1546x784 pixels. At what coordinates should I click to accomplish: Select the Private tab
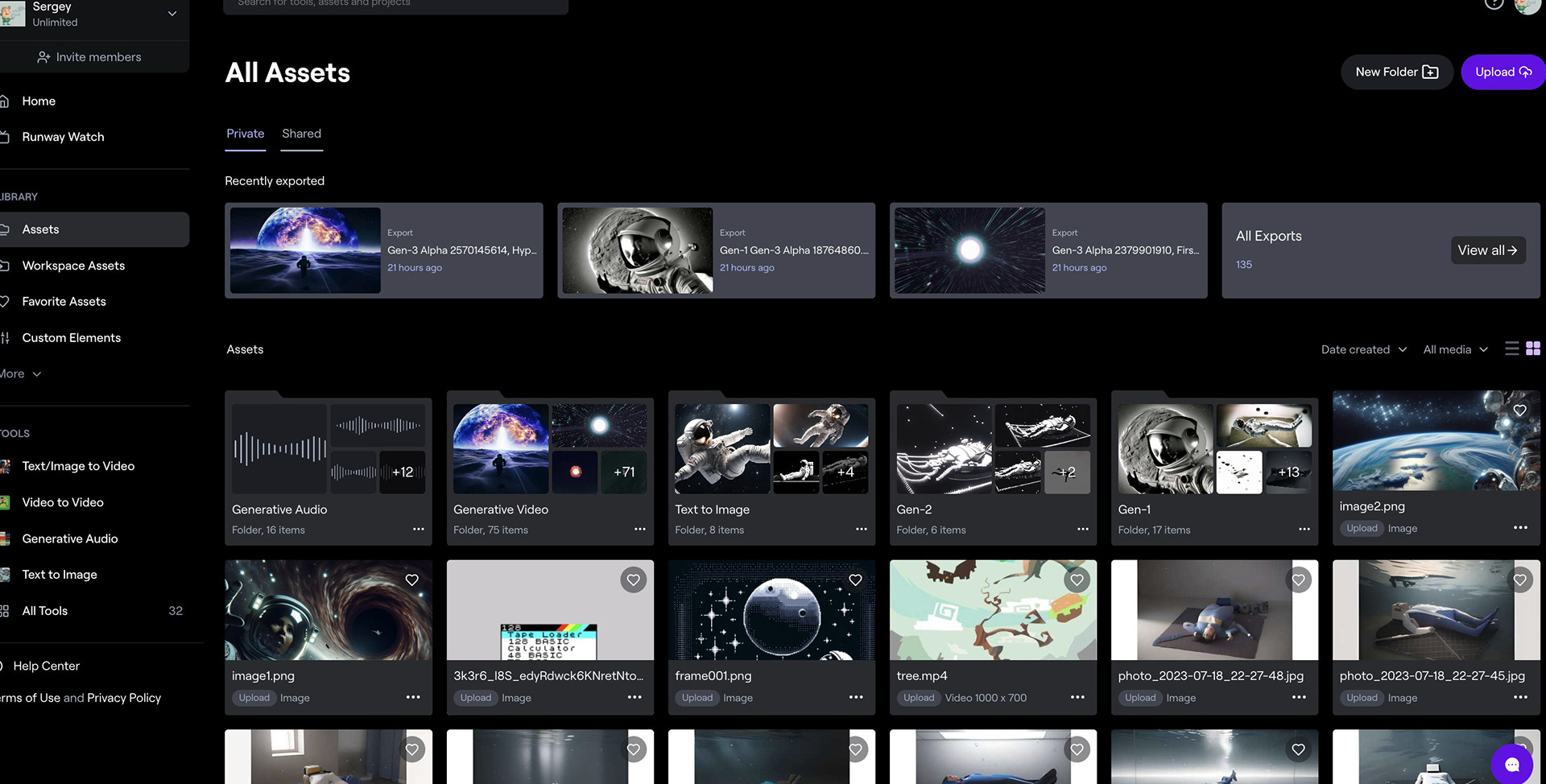click(x=245, y=134)
